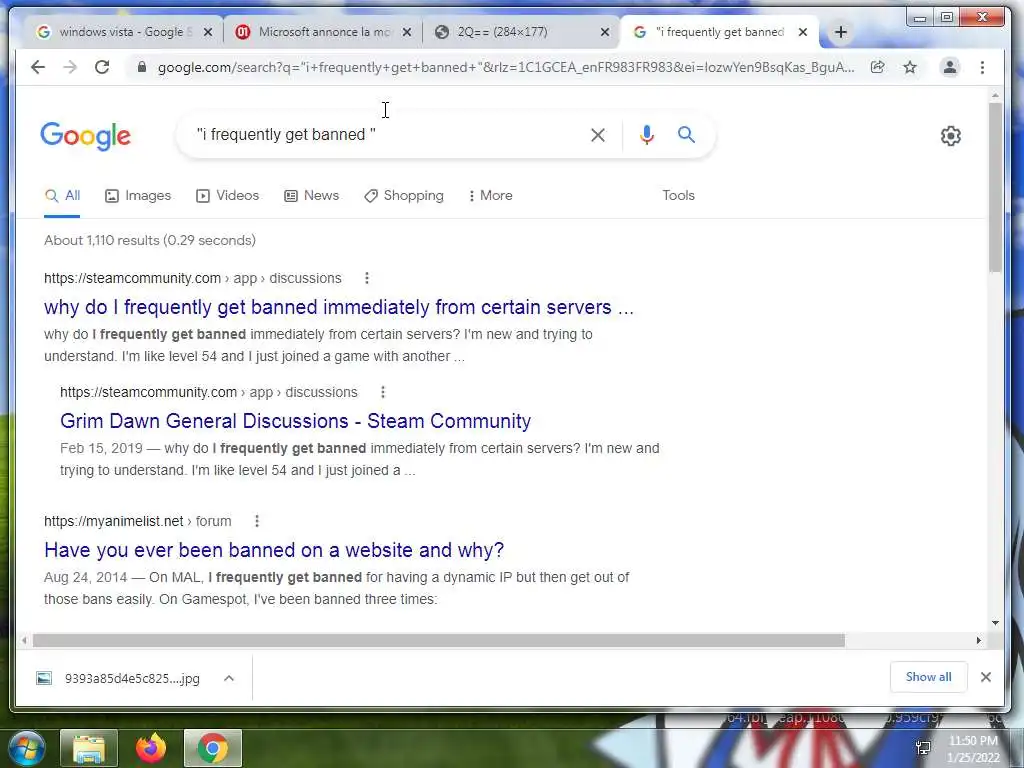Open the Tools search options
Image resolution: width=1024 pixels, height=768 pixels.
[x=678, y=196]
